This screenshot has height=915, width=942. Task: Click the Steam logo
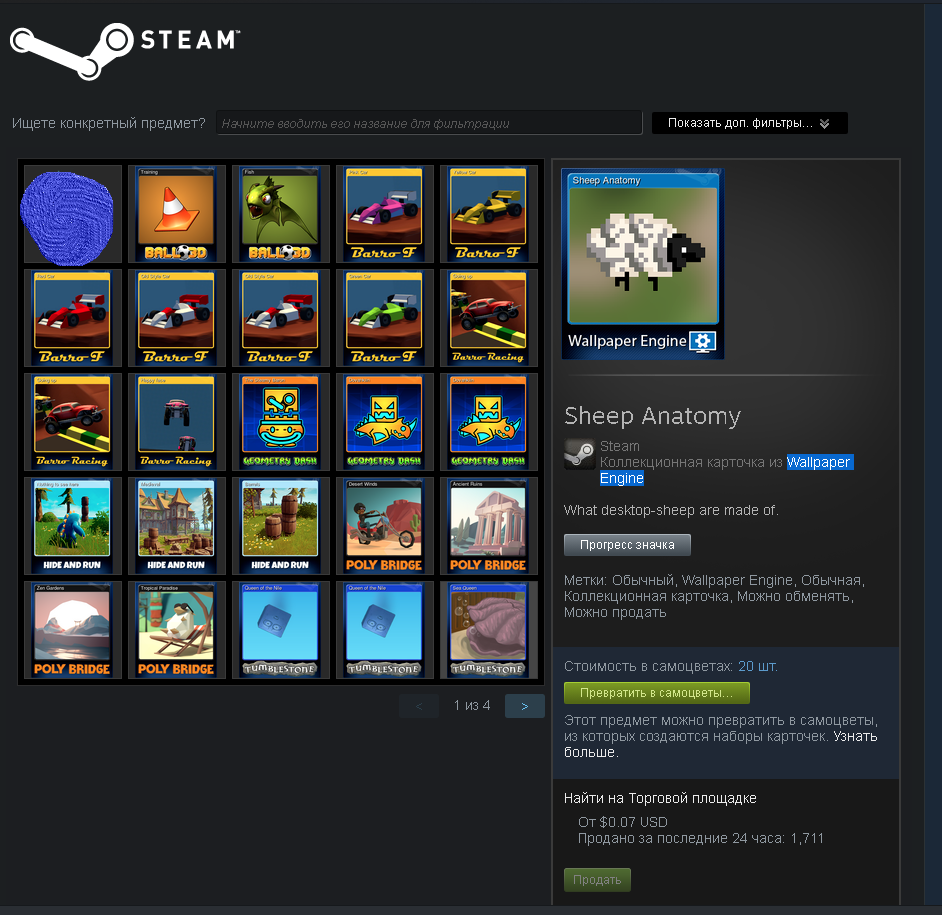pyautogui.click(x=125, y=50)
